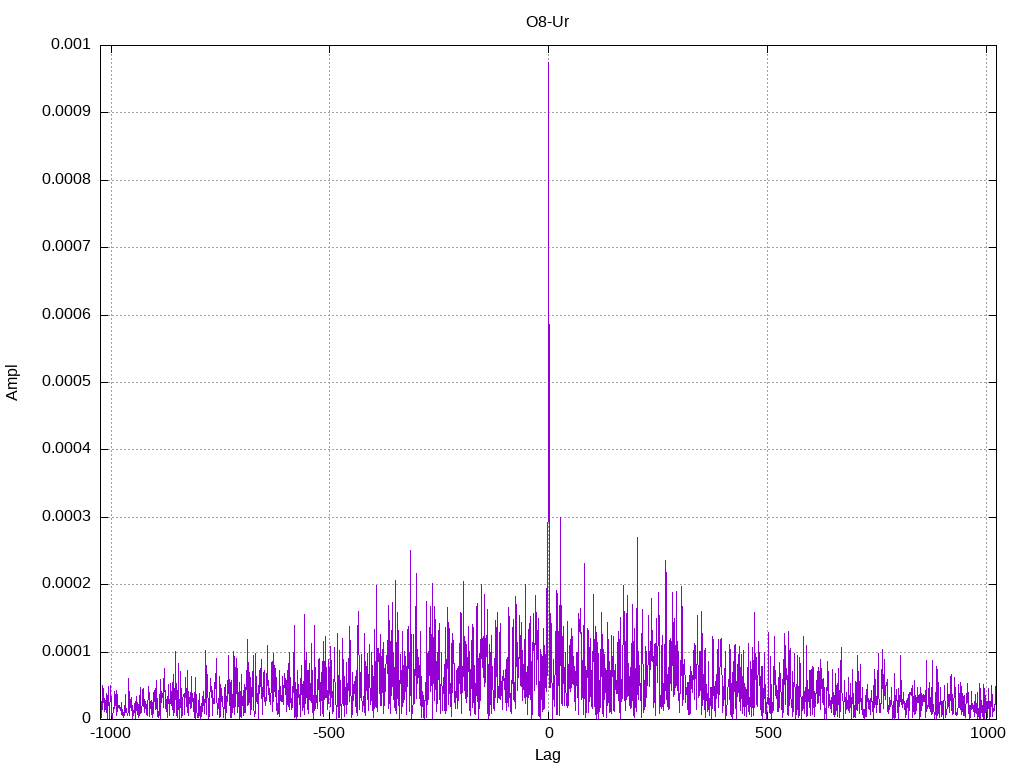Click the 500 x-axis tick label

768,733
